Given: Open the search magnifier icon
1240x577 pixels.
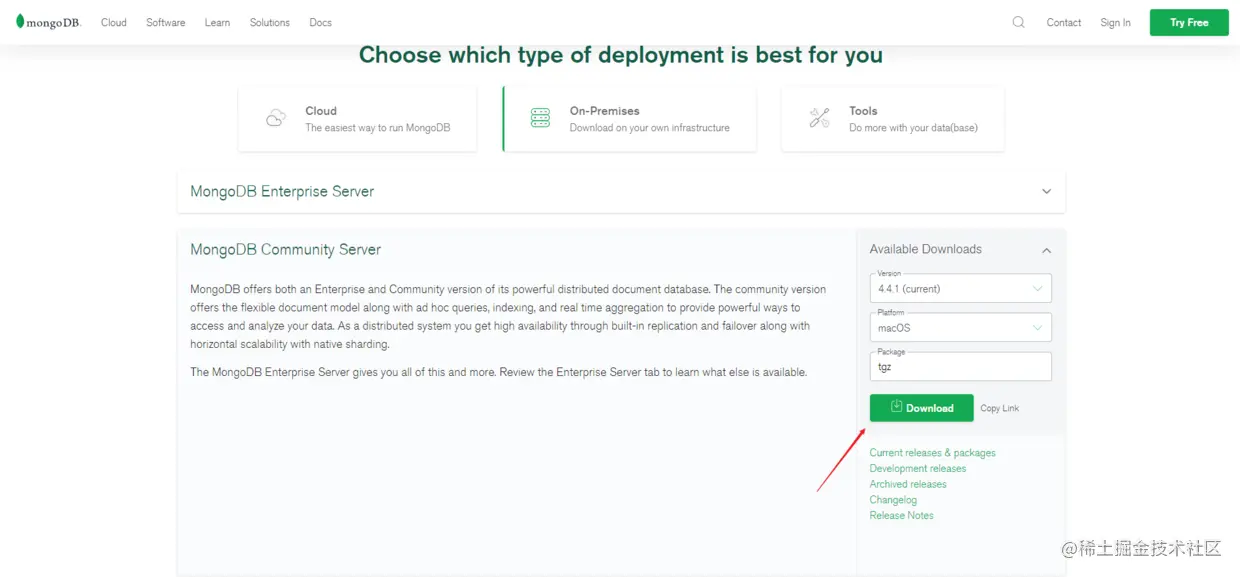Looking at the screenshot, I should (1018, 22).
